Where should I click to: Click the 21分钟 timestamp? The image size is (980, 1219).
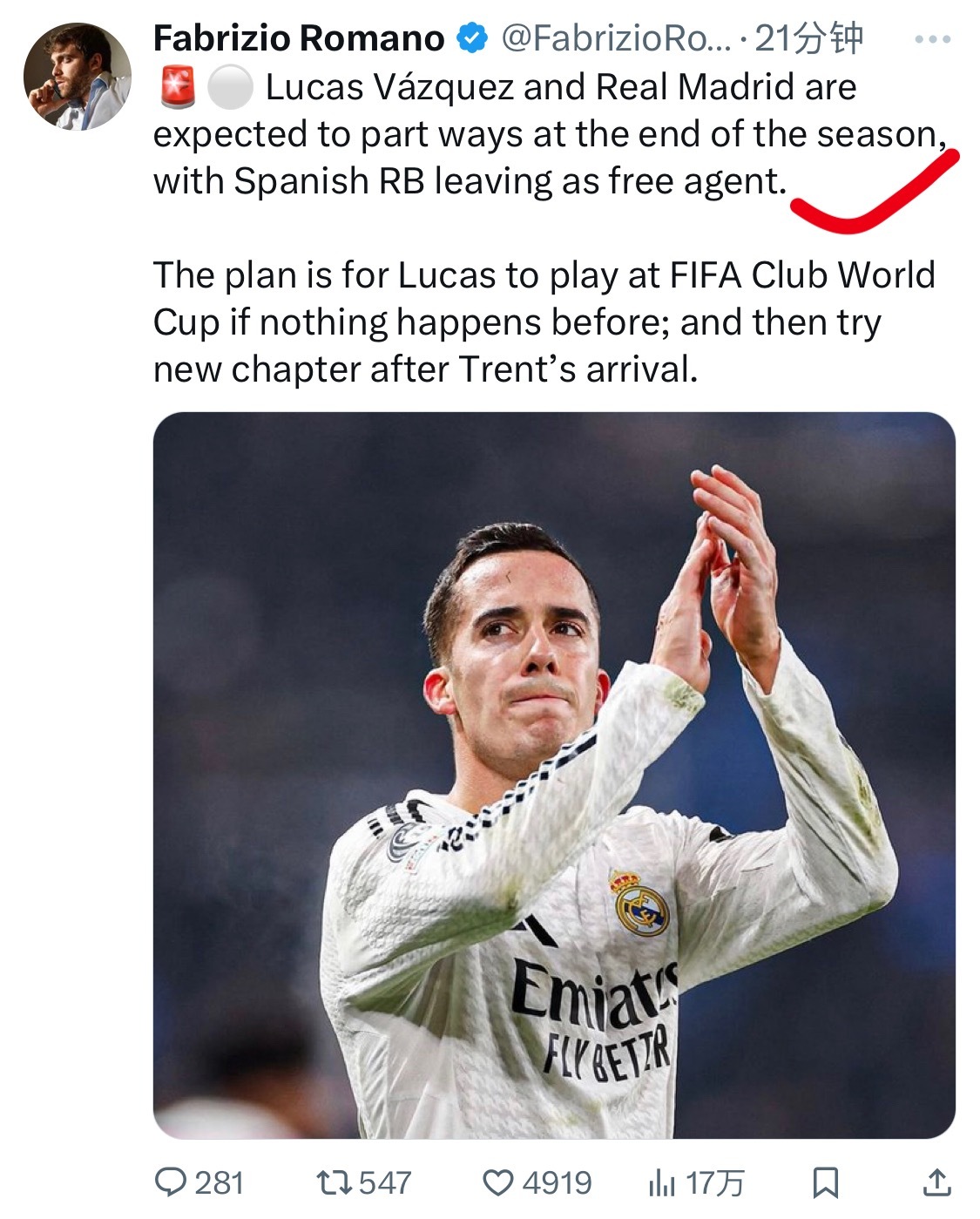pyautogui.click(x=808, y=38)
